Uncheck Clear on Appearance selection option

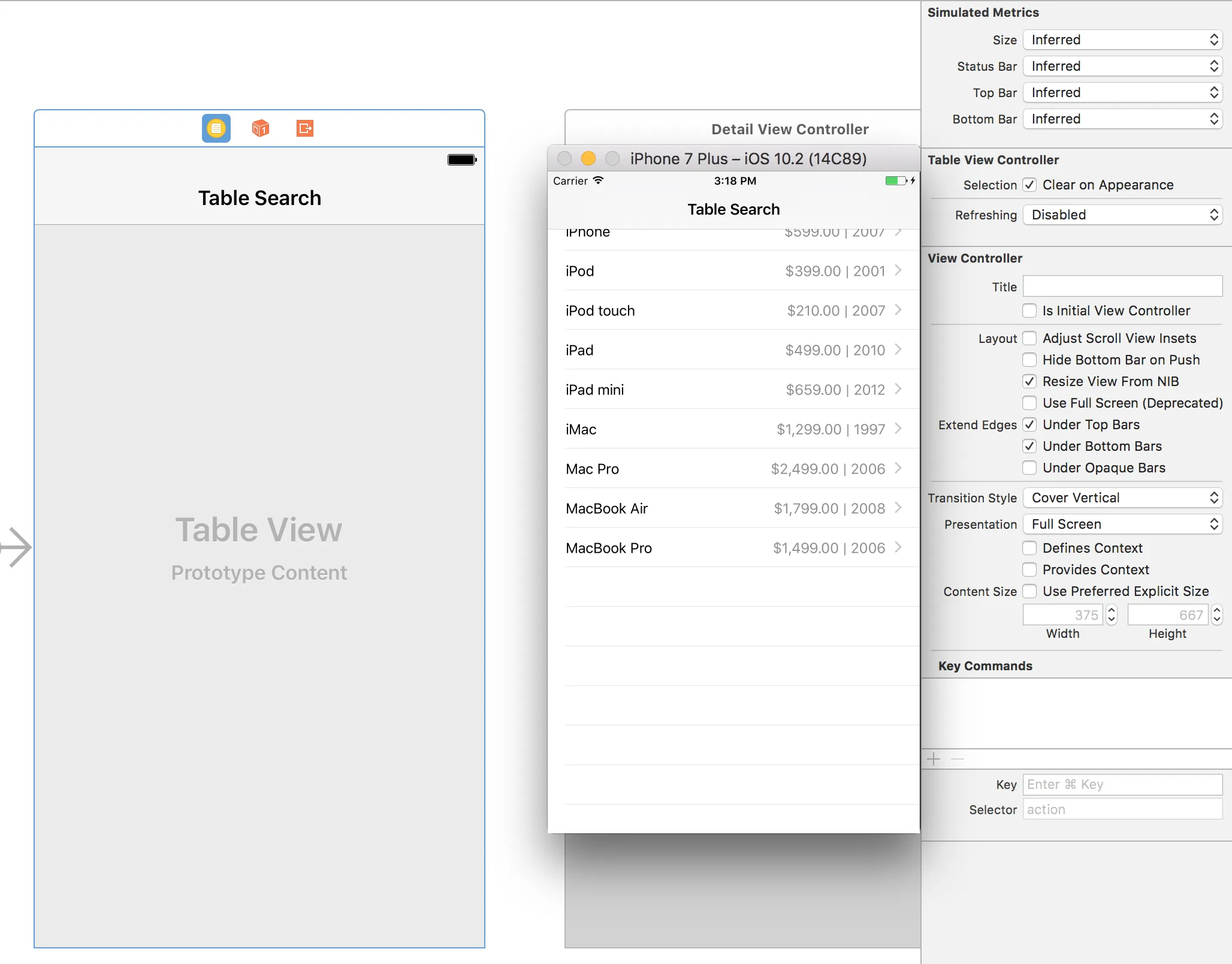coord(1029,185)
